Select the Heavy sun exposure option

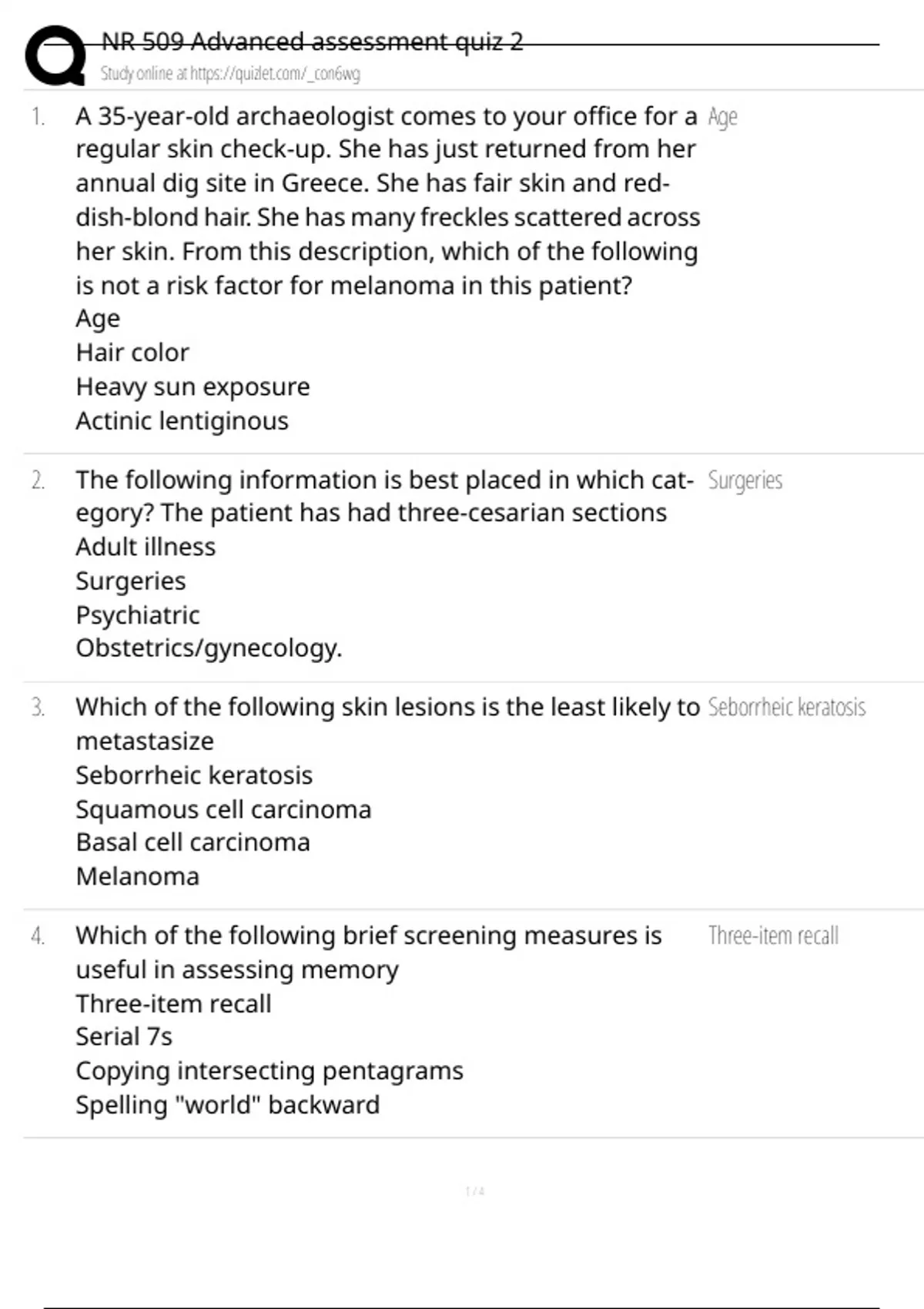[192, 387]
